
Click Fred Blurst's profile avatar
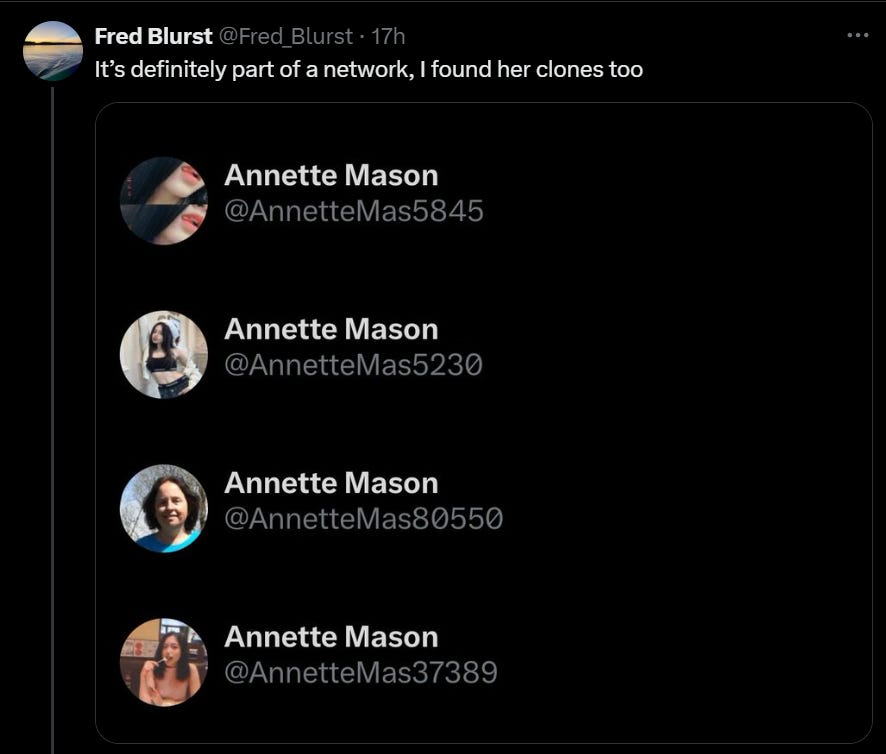click(x=53, y=51)
